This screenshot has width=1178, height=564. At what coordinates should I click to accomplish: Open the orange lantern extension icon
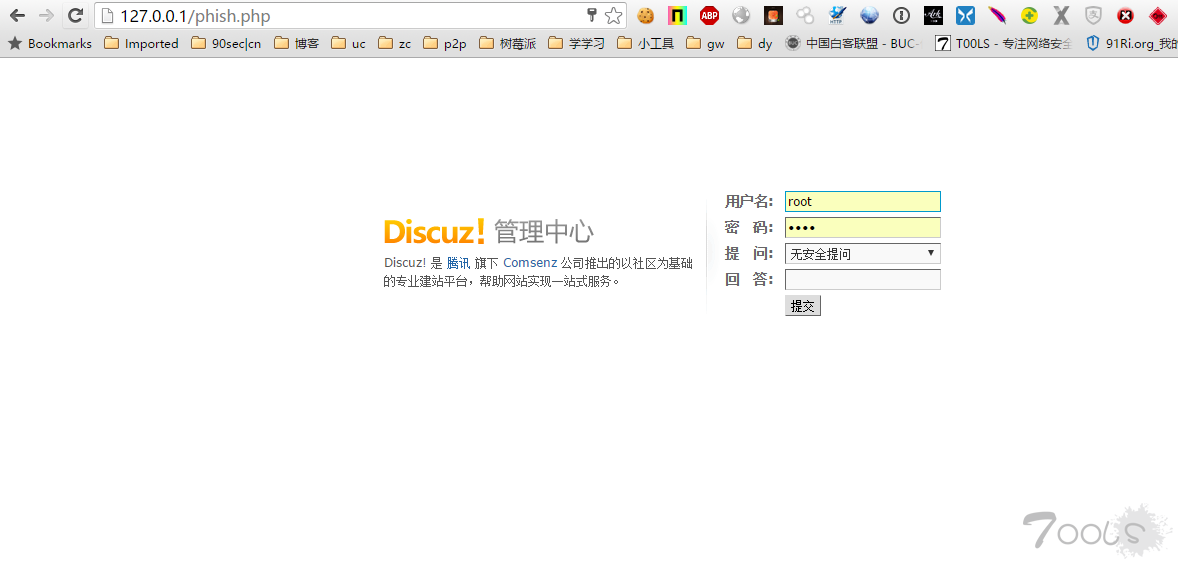(x=773, y=15)
